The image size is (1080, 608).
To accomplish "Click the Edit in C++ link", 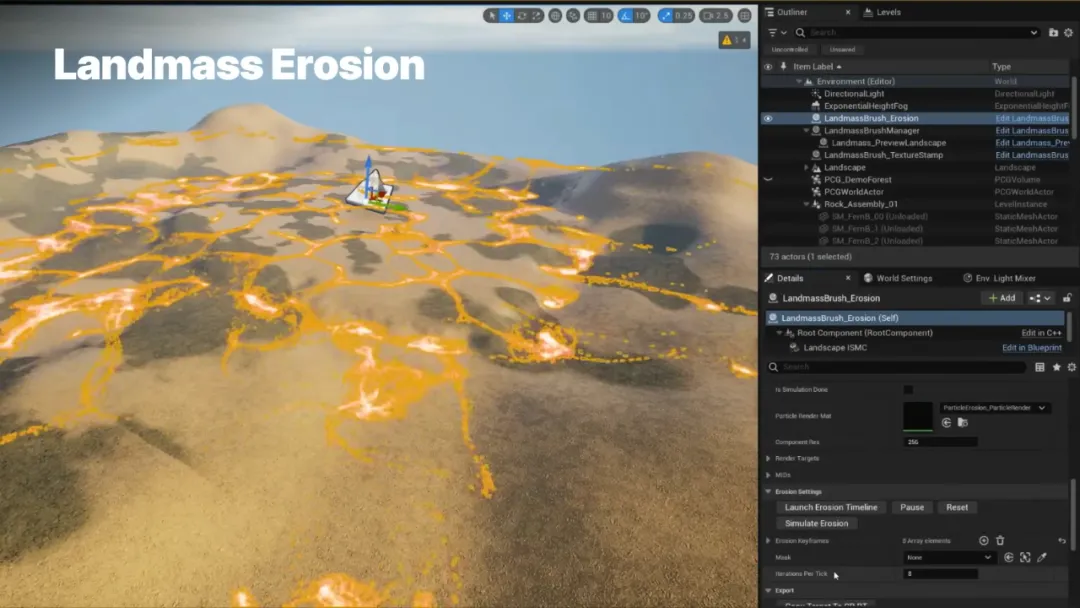I will click(1041, 333).
